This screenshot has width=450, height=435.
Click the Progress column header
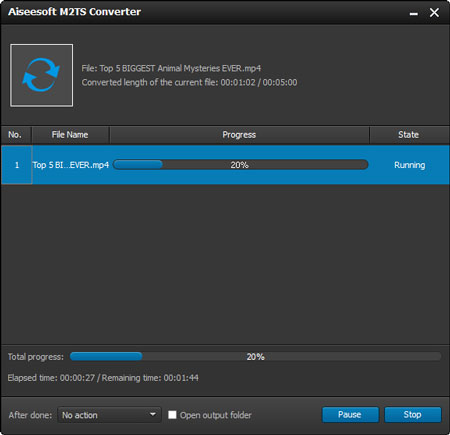point(239,135)
